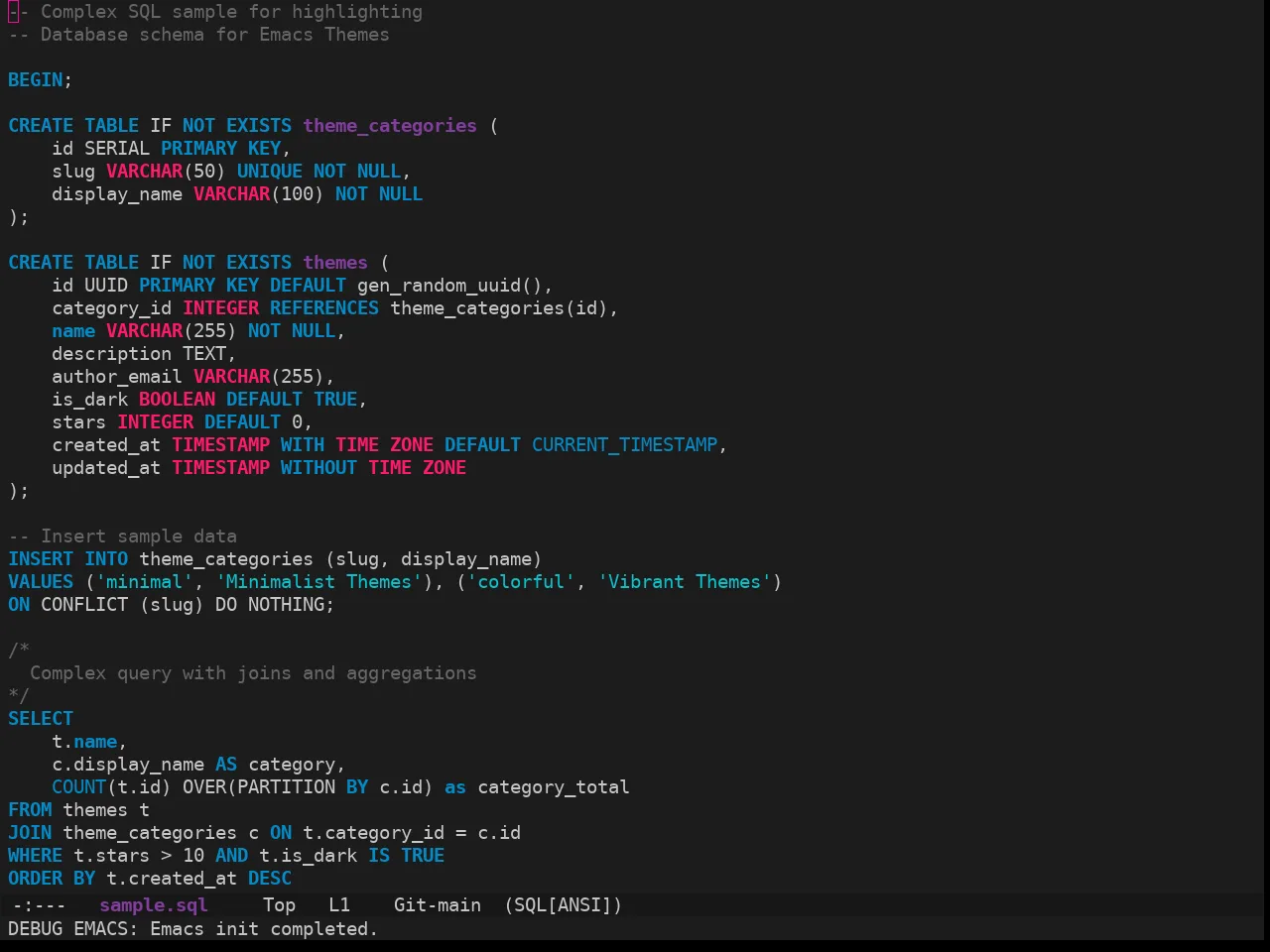1270x952 pixels.
Task: Click the 'description TEXT' line
Action: click(144, 354)
